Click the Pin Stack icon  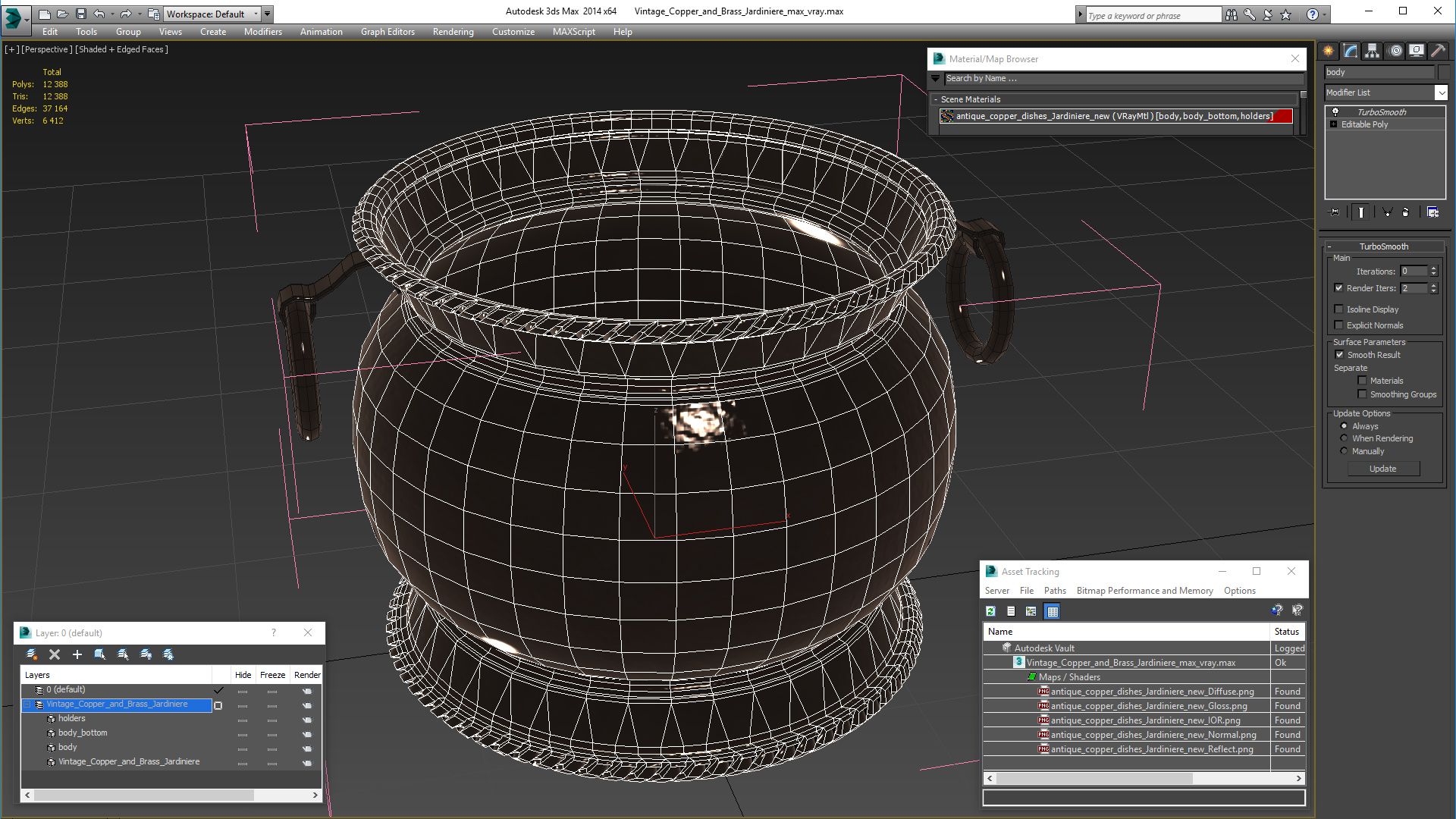point(1335,212)
